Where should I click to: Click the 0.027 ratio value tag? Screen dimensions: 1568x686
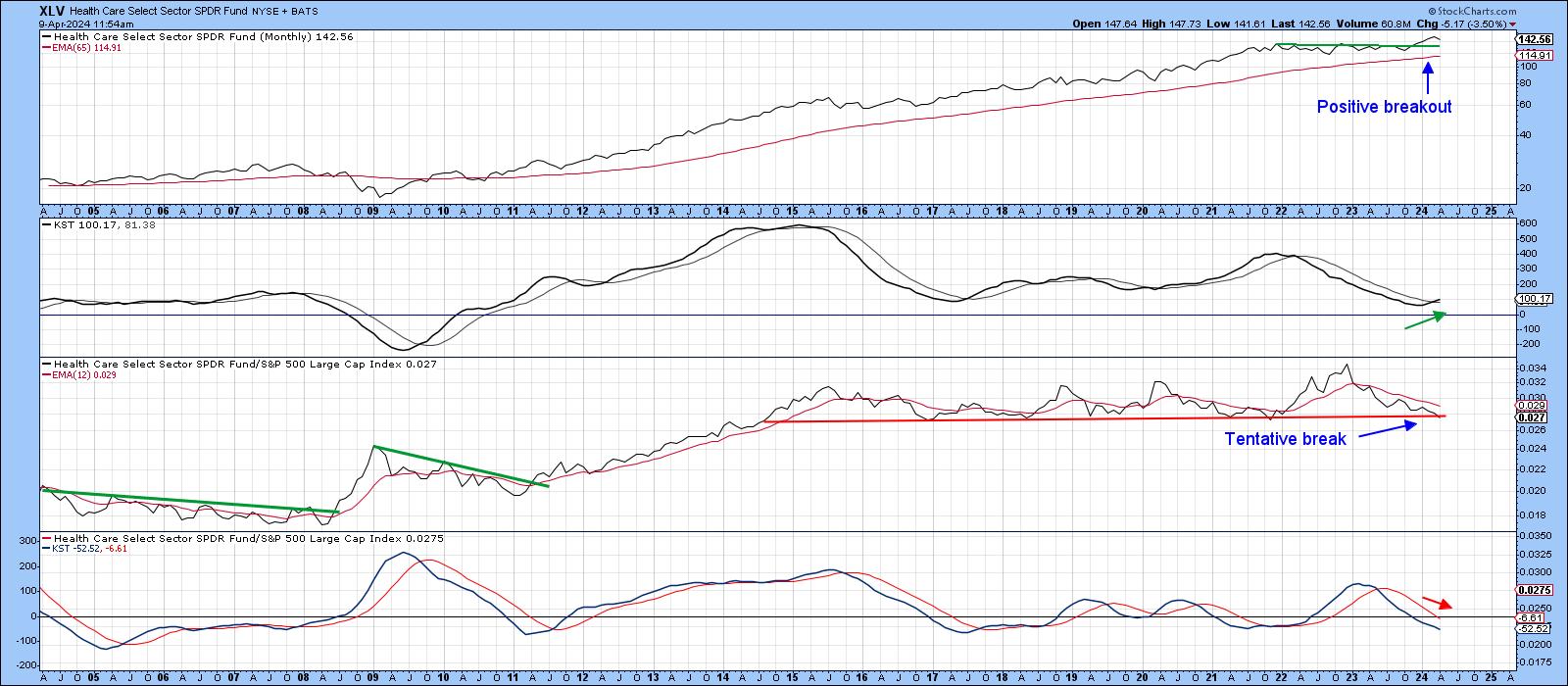click(x=1531, y=416)
